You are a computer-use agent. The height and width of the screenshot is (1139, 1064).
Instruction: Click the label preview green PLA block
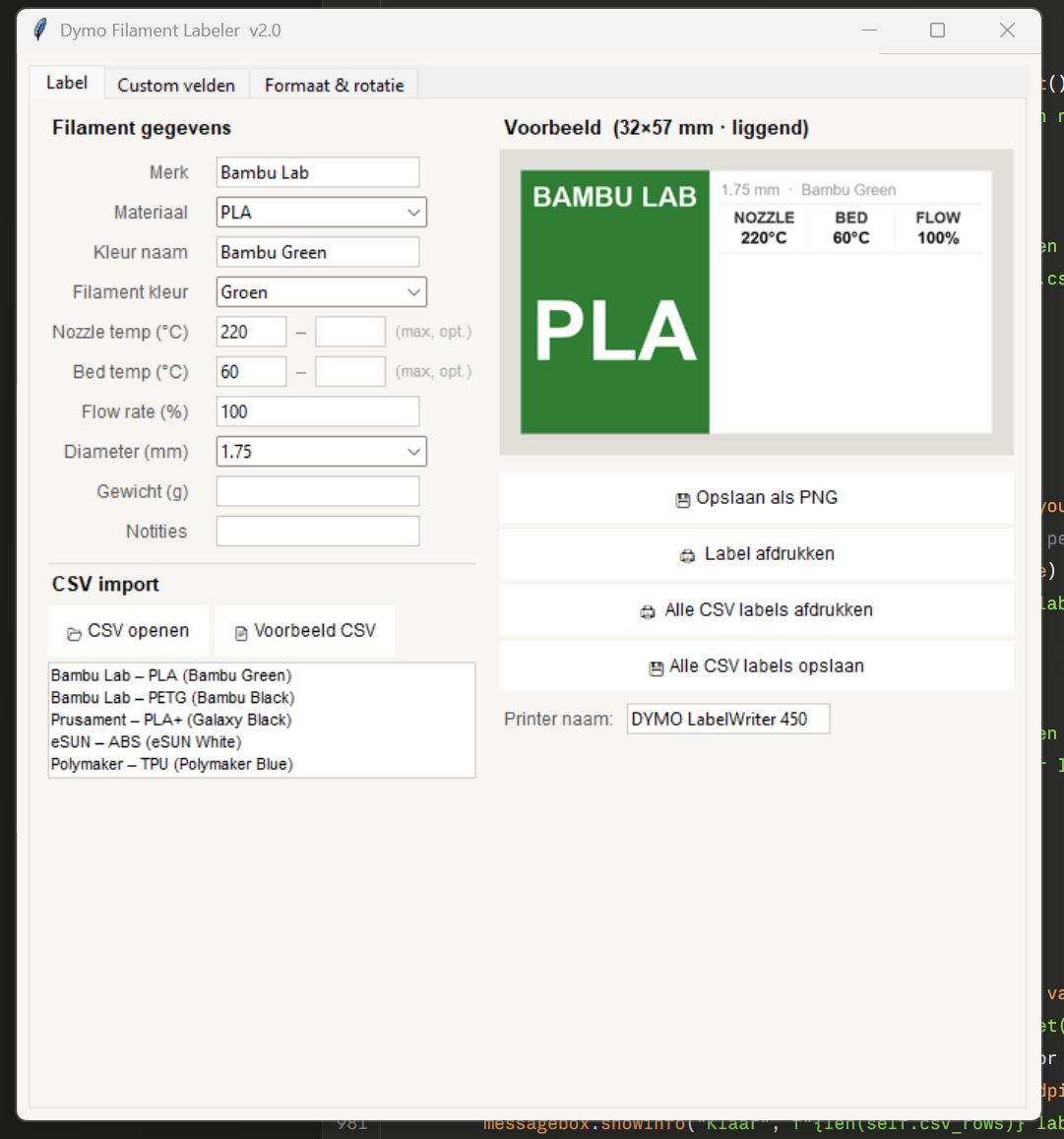click(x=615, y=302)
